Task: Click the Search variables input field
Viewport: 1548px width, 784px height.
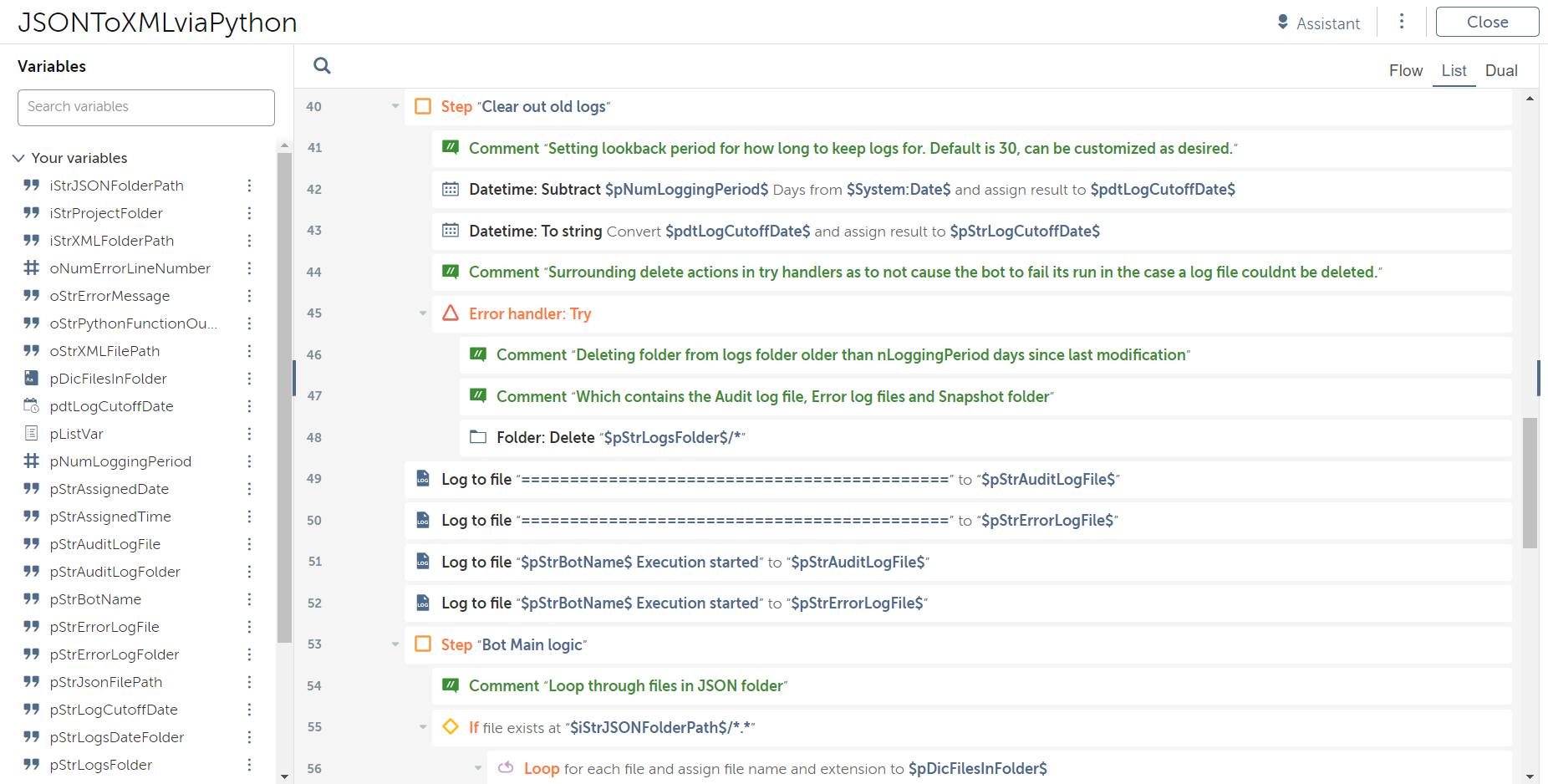Action: (x=146, y=107)
